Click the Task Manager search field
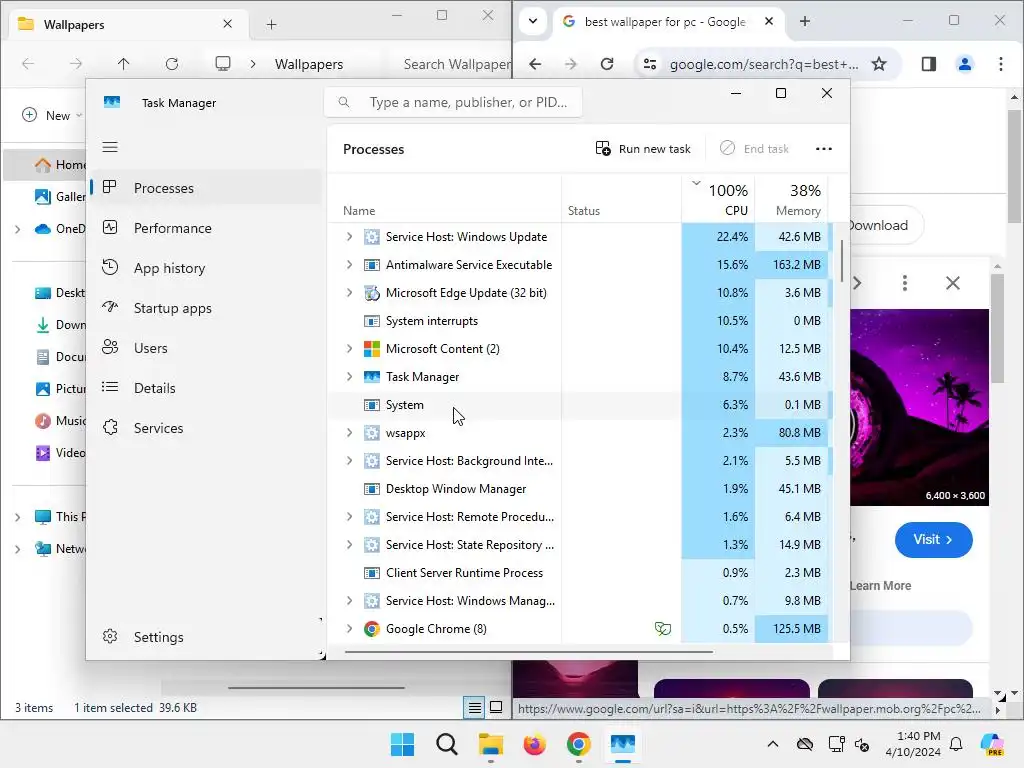Image resolution: width=1024 pixels, height=768 pixels. coord(453,102)
